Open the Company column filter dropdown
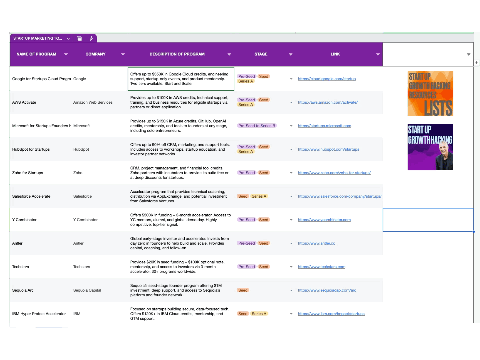480x360 pixels. tap(123, 54)
